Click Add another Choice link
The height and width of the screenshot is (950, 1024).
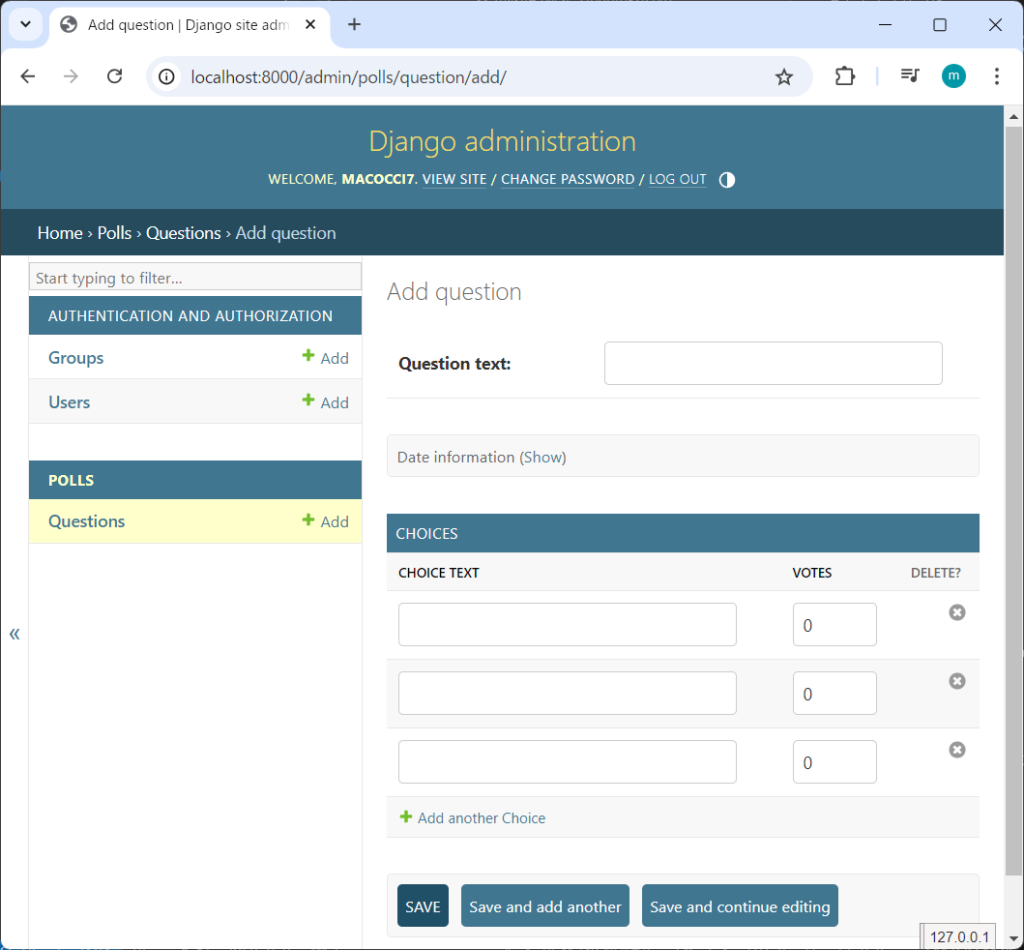(481, 818)
